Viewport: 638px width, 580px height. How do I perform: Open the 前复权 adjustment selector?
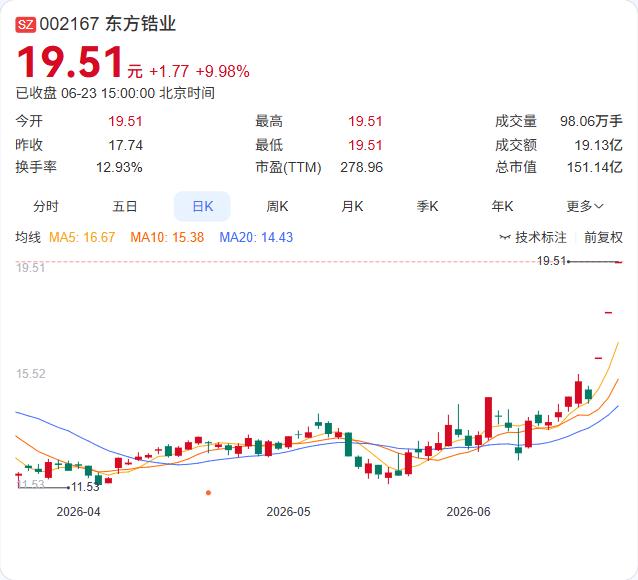(x=603, y=237)
